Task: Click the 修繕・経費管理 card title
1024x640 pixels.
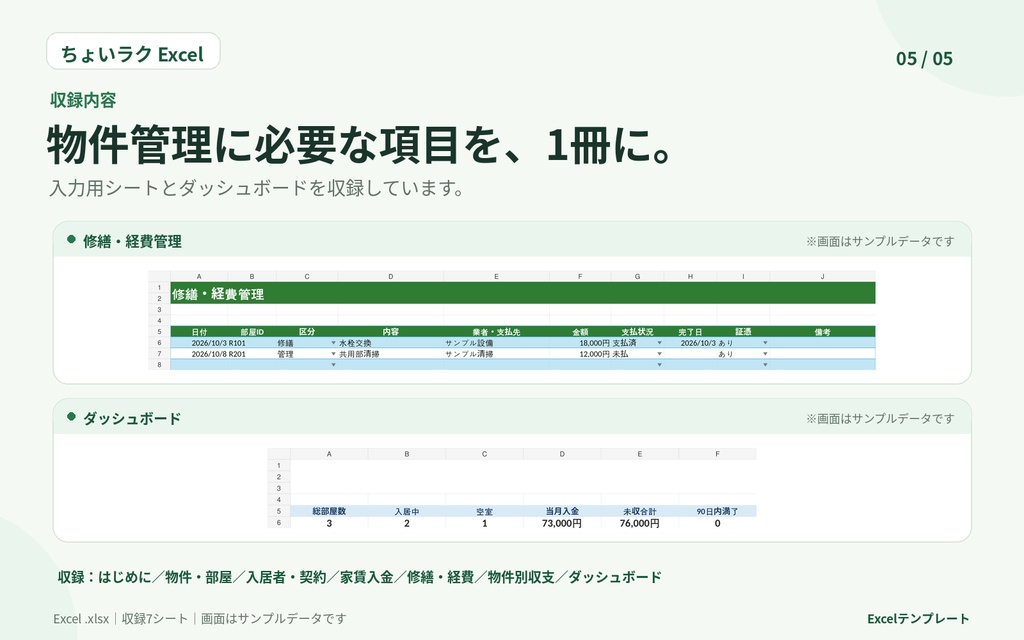Action: 132,241
